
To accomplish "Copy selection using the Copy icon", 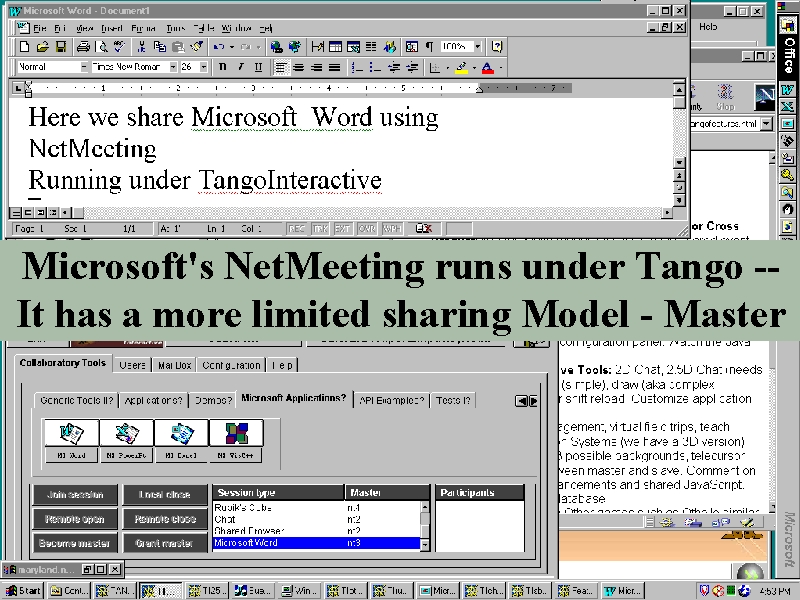I will (x=160, y=47).
